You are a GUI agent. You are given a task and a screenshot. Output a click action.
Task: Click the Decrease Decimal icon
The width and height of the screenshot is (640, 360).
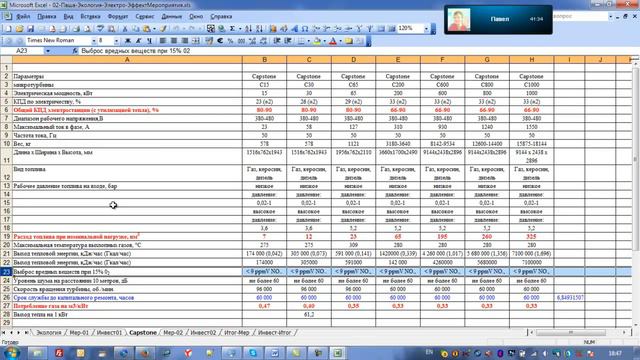point(263,40)
